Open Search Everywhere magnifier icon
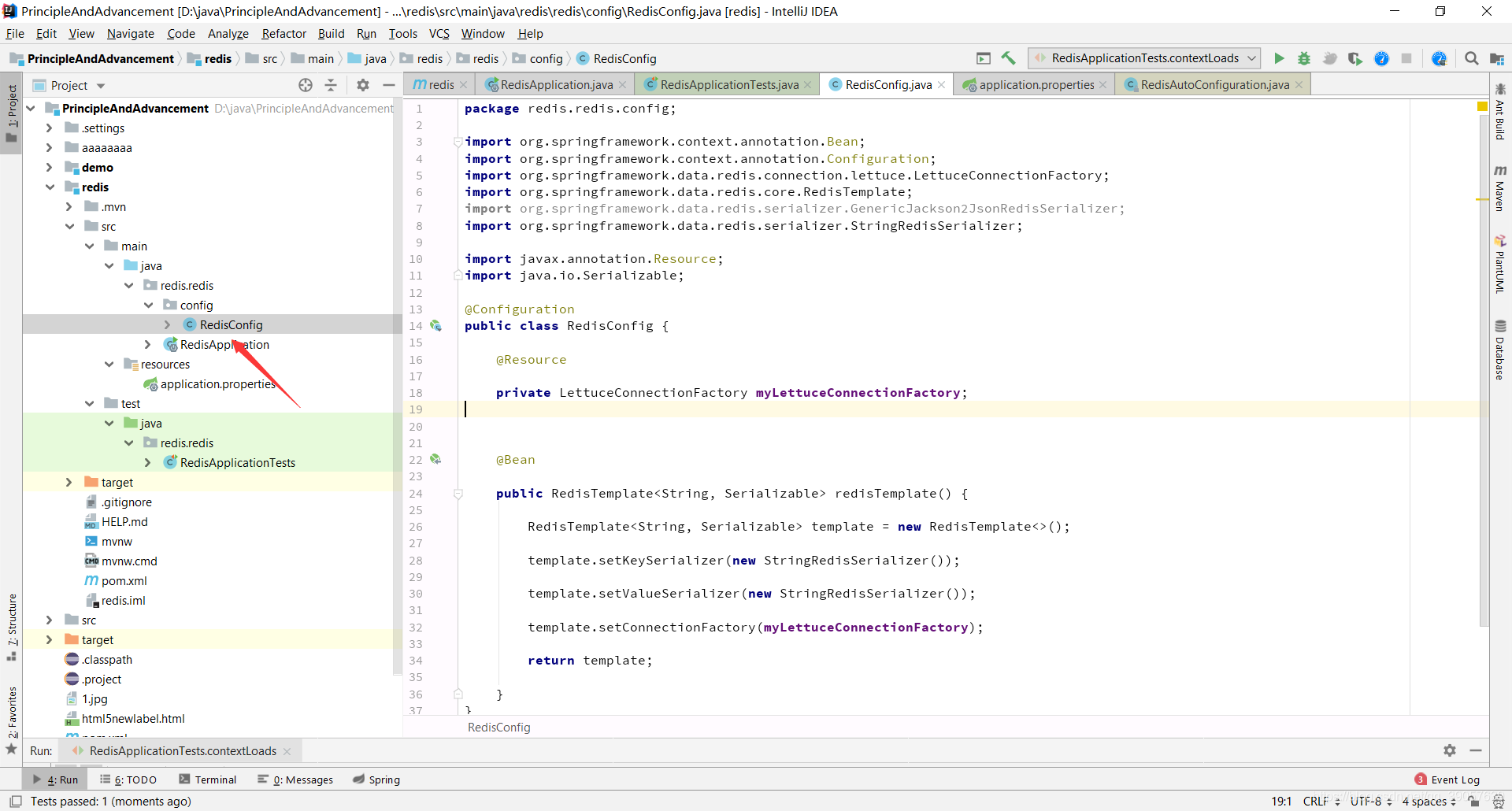The width and height of the screenshot is (1512, 811). (1471, 58)
